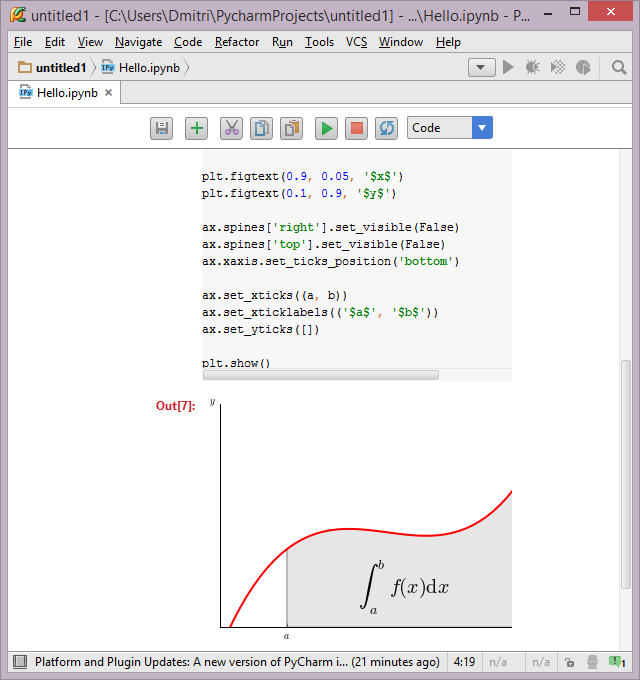640x680 pixels.
Task: Cut the cell using scissors icon
Action: [x=231, y=128]
